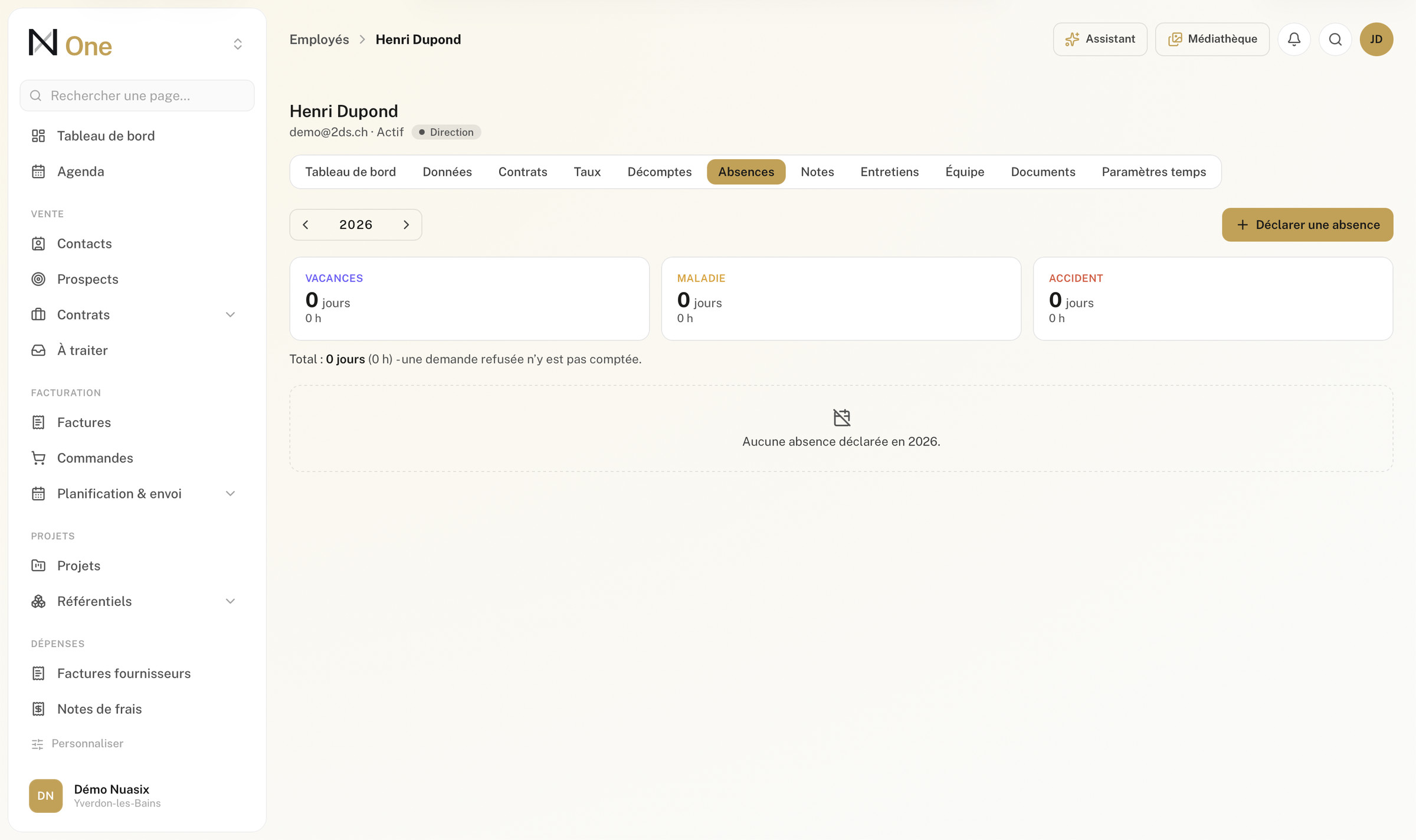Advance to the next year after 2026
Screen dimensions: 1416x840
point(406,225)
